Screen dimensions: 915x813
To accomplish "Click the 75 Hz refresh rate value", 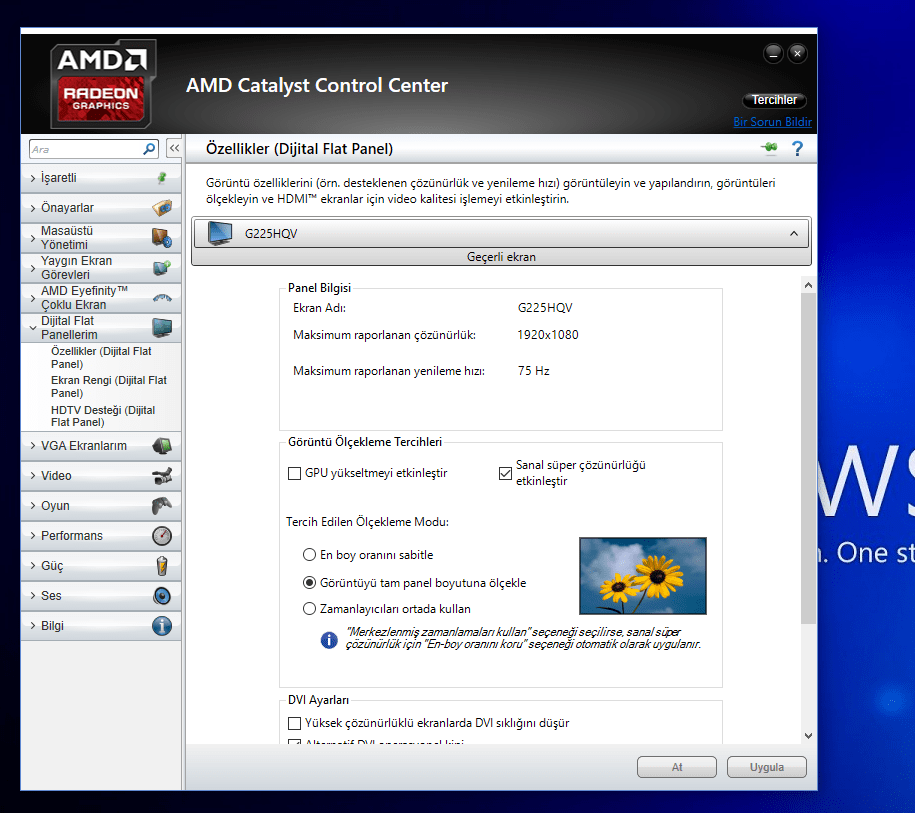I will click(533, 371).
